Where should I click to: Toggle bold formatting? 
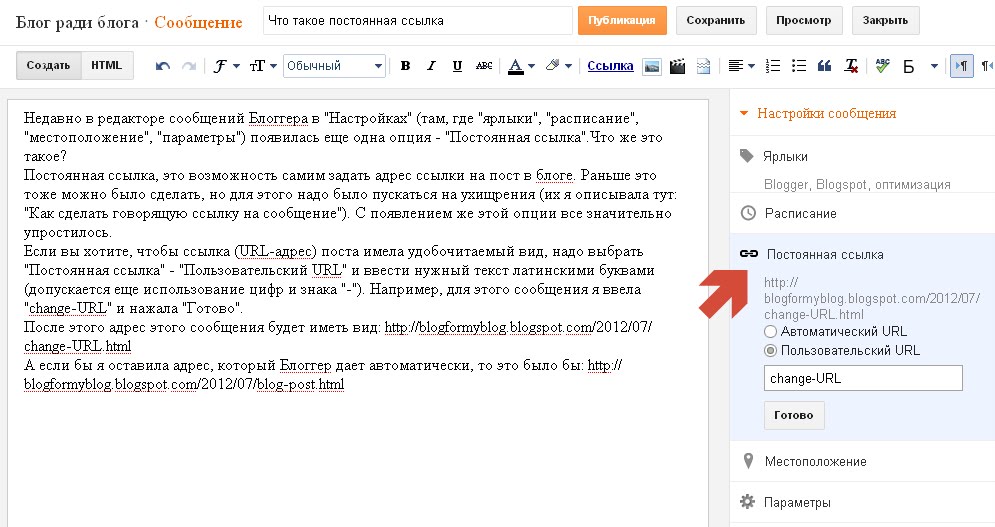click(405, 67)
